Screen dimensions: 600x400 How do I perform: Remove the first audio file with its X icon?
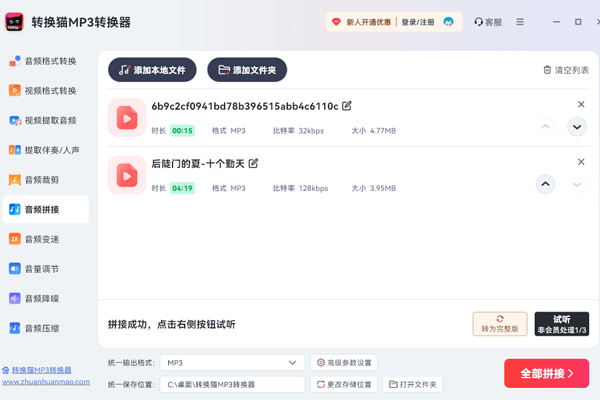pyautogui.click(x=581, y=105)
